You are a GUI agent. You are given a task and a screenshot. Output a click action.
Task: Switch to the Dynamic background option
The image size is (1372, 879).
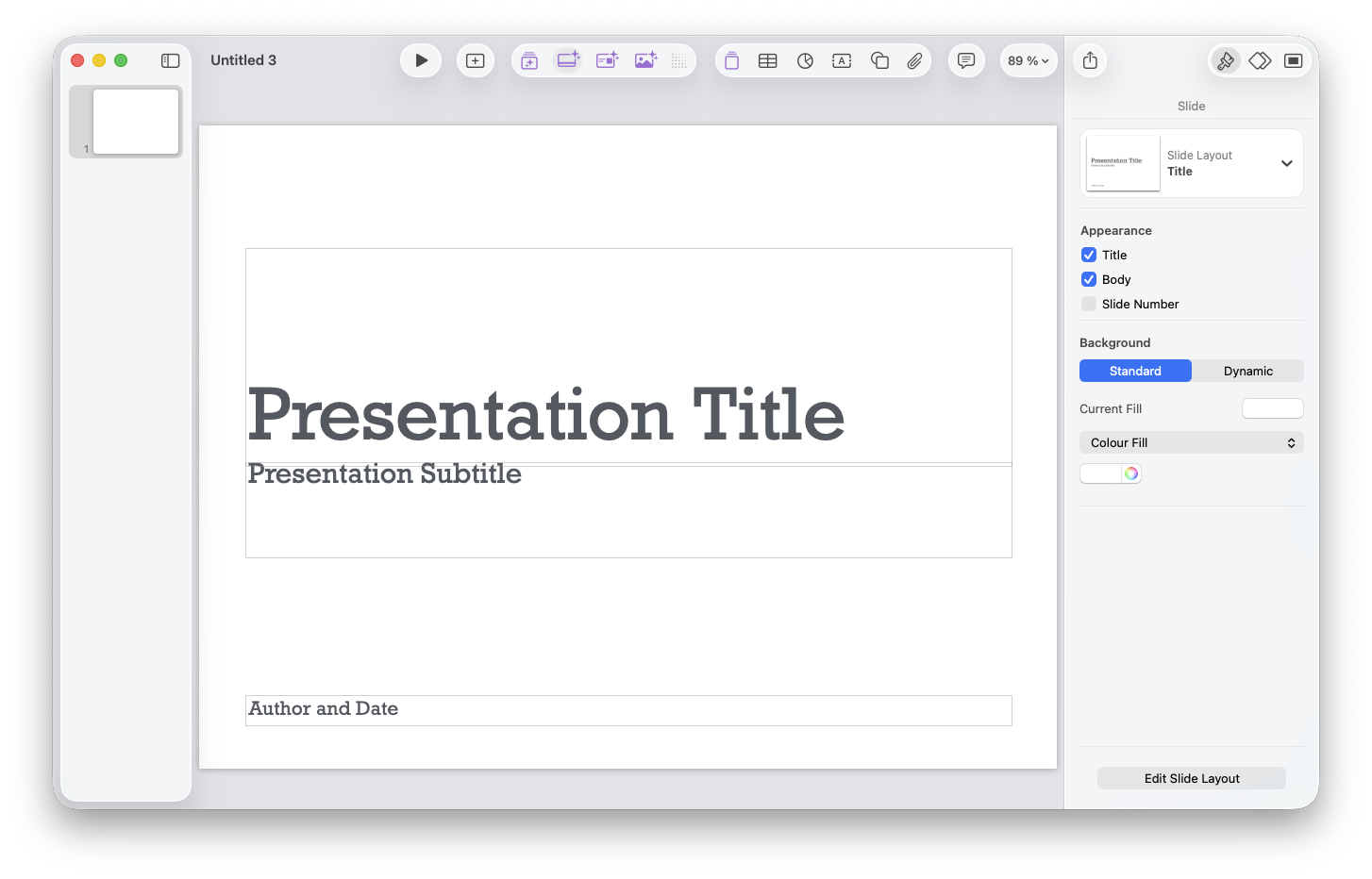tap(1248, 371)
